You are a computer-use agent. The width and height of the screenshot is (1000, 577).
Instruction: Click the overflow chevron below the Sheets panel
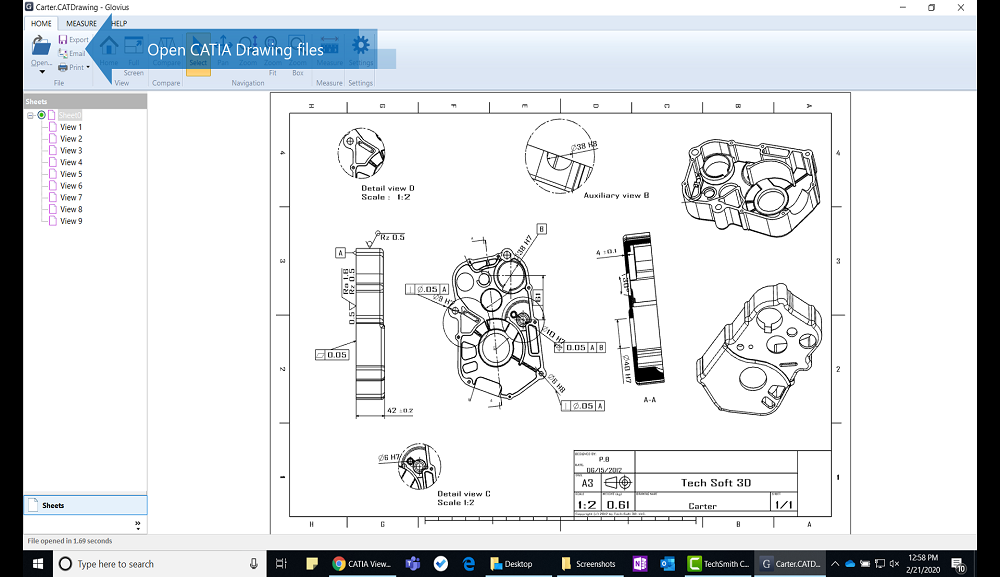coord(138,525)
